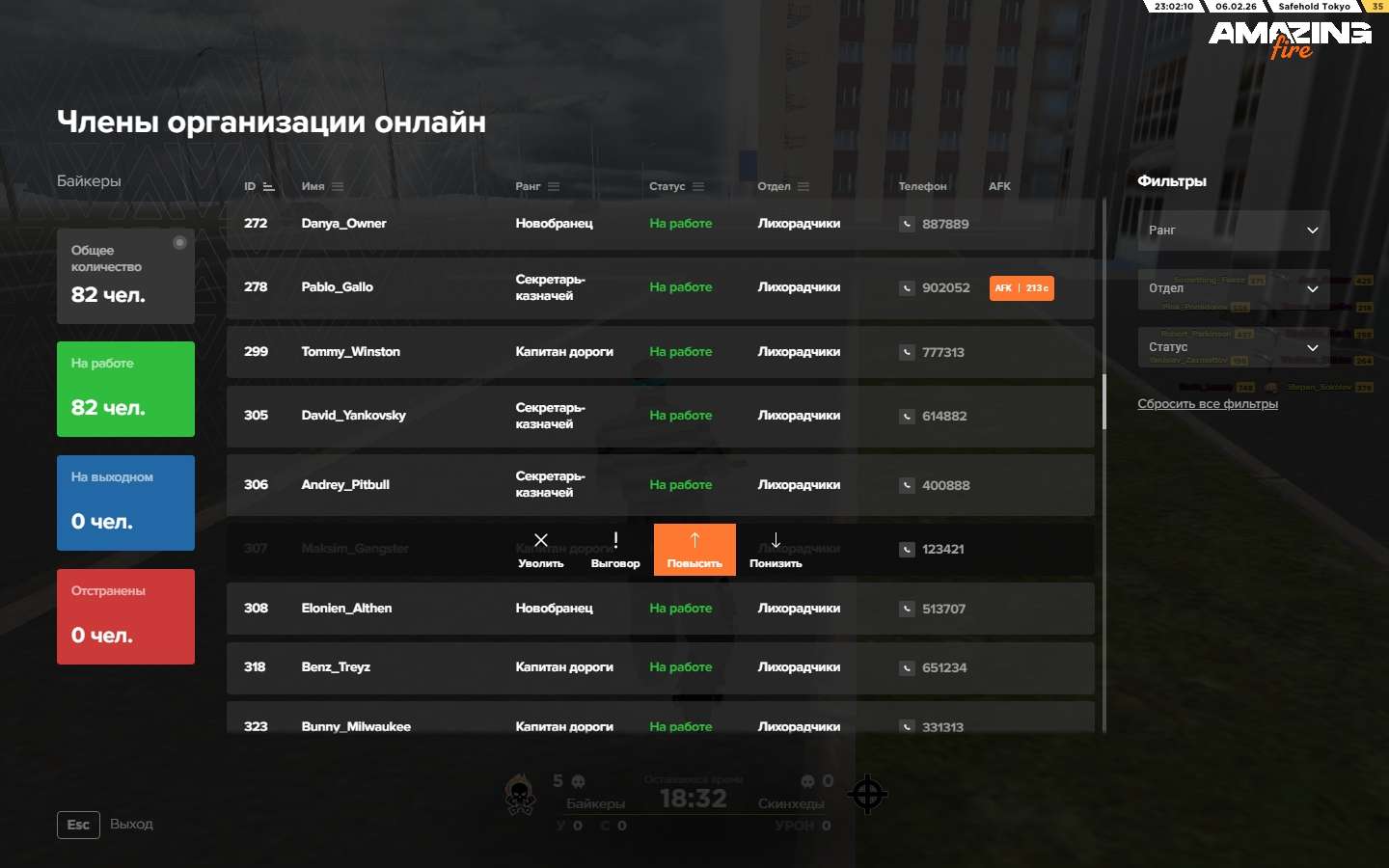Sort the list by ID column icon
The image size is (1389, 868).
(x=269, y=187)
